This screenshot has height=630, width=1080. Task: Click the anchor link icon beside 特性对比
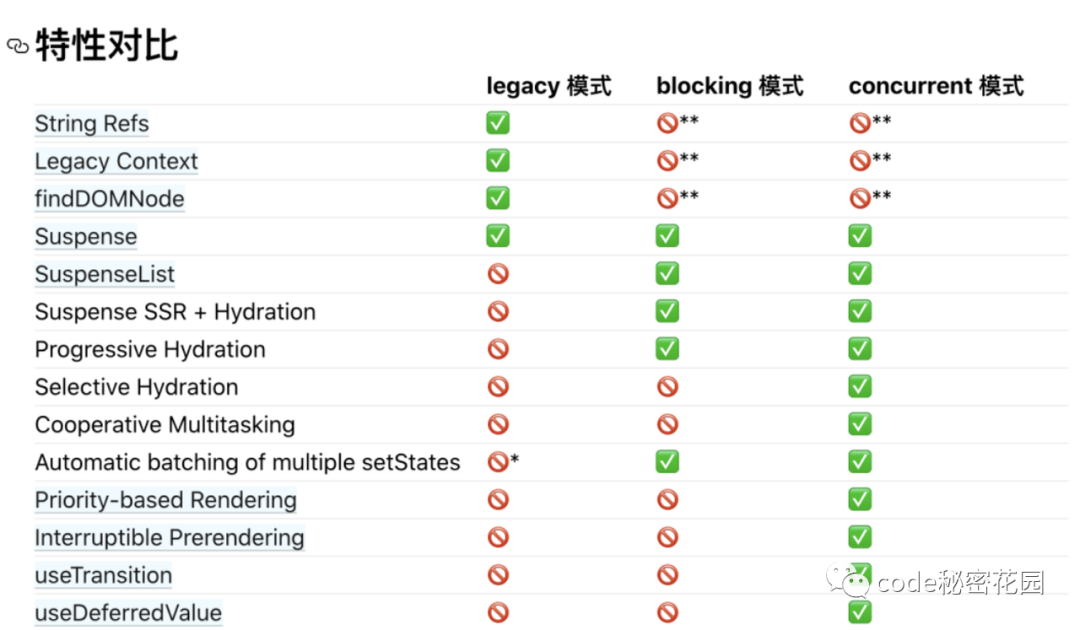[x=17, y=46]
